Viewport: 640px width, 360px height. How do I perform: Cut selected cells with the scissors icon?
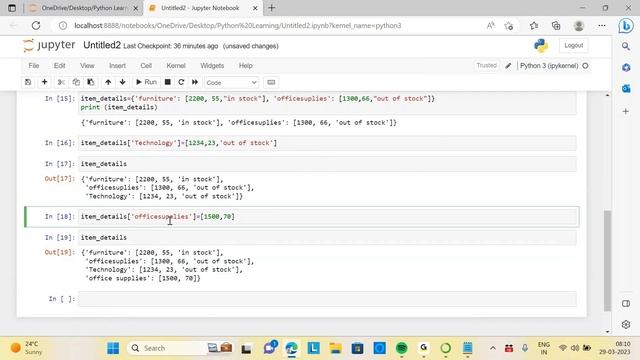pos(61,82)
